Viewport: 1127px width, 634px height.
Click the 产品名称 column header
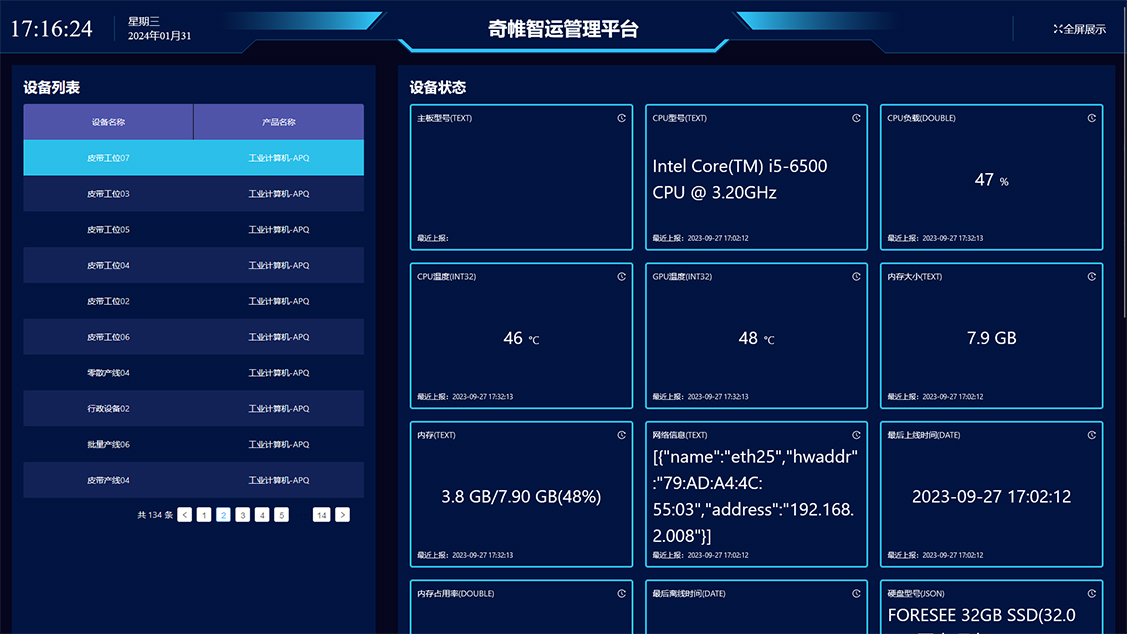point(279,122)
